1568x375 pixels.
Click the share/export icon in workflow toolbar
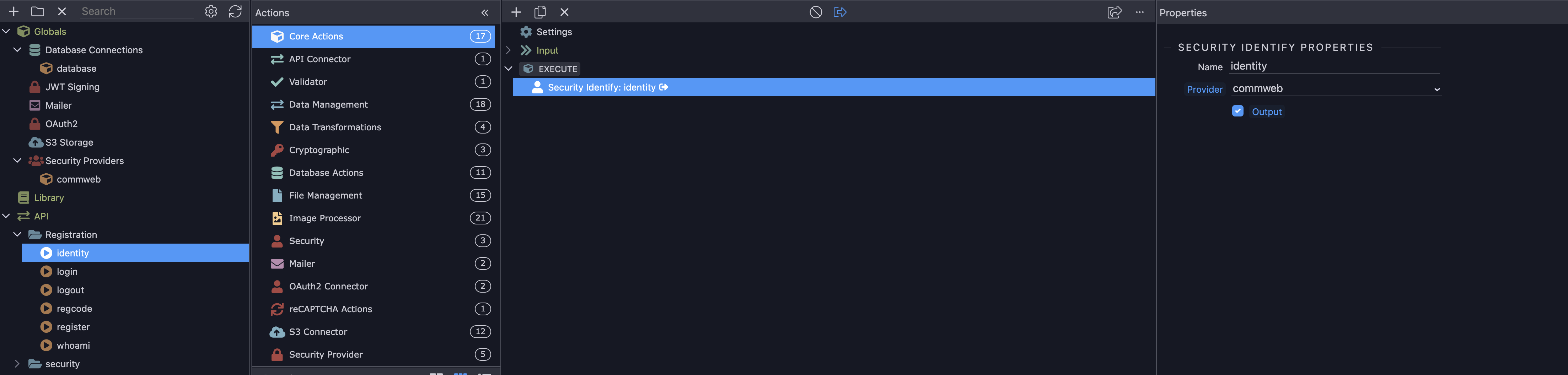[1114, 12]
